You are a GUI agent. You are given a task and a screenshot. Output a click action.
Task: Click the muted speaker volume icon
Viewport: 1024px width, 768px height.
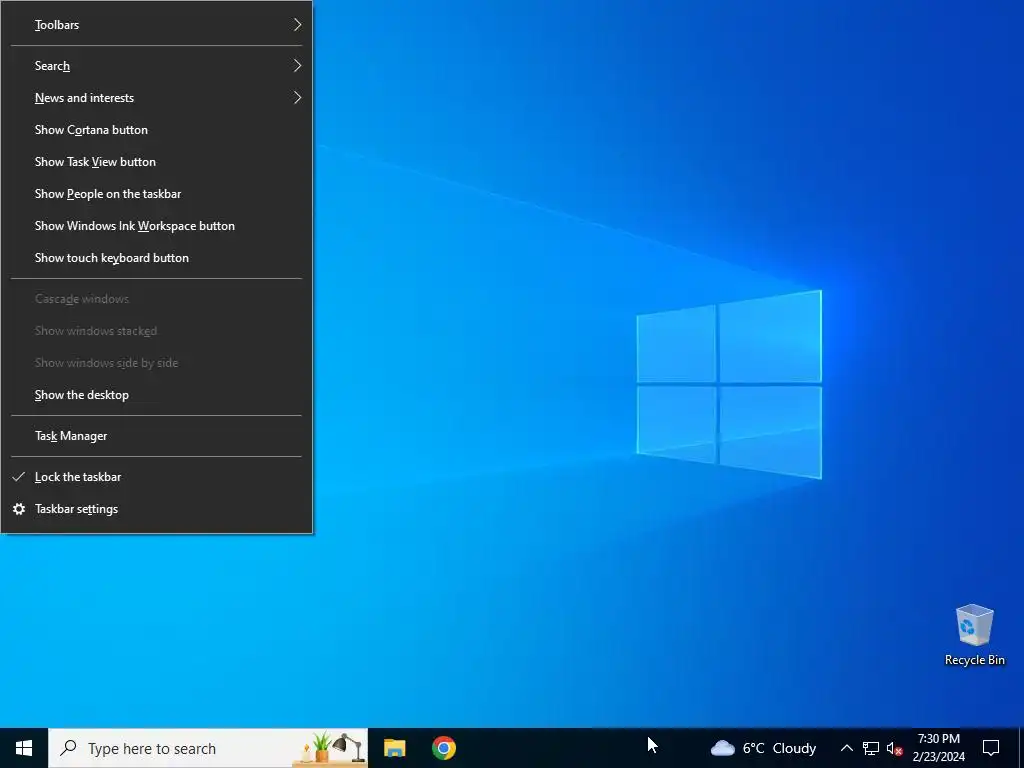click(895, 748)
